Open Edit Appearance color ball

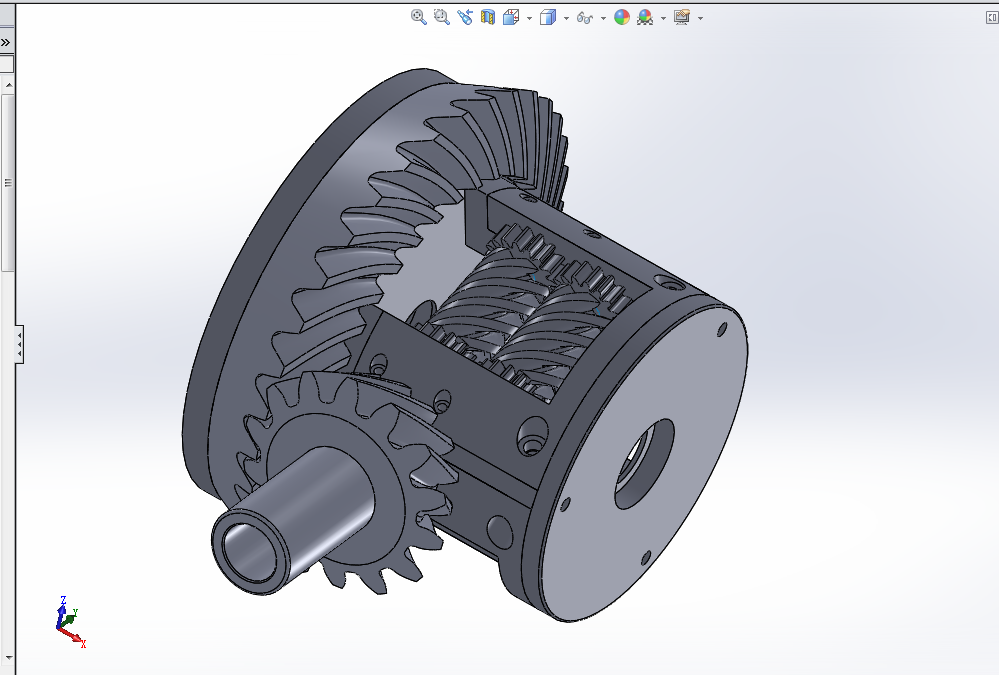(x=622, y=17)
